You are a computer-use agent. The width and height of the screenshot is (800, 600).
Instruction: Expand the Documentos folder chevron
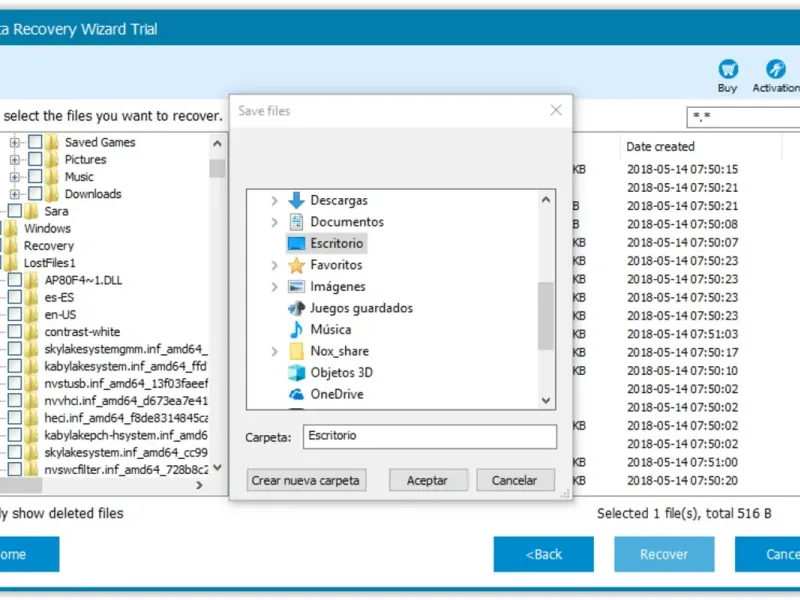click(274, 222)
